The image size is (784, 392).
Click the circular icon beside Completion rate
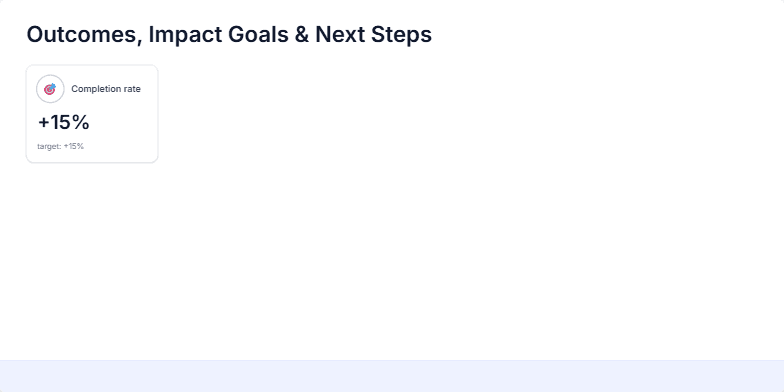(50, 89)
